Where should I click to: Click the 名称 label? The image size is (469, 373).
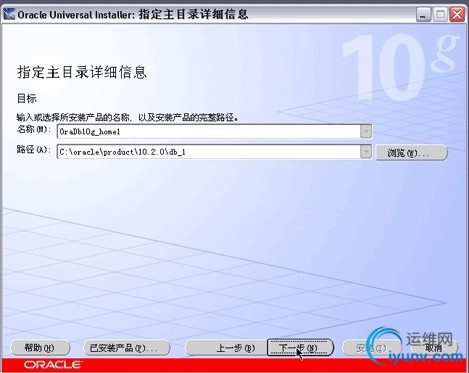coord(34,129)
